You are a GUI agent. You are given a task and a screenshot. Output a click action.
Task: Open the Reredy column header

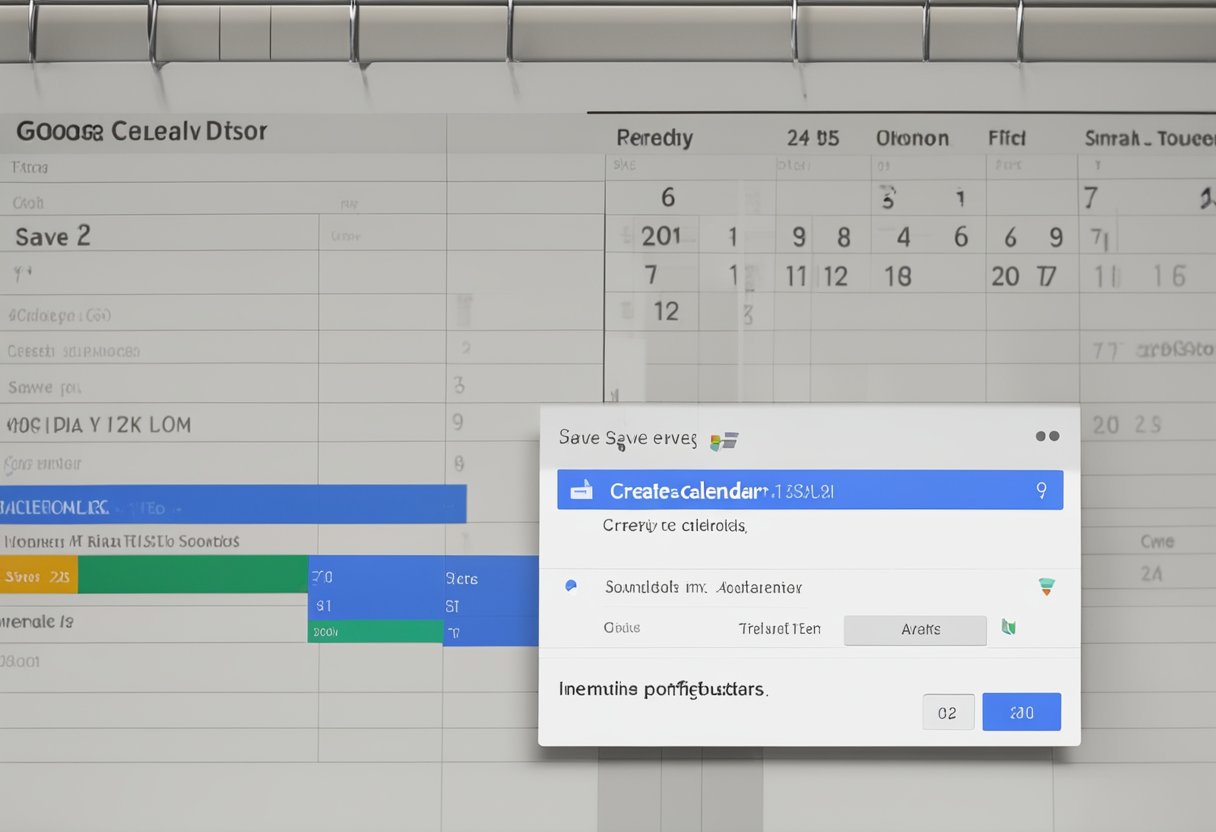point(654,138)
